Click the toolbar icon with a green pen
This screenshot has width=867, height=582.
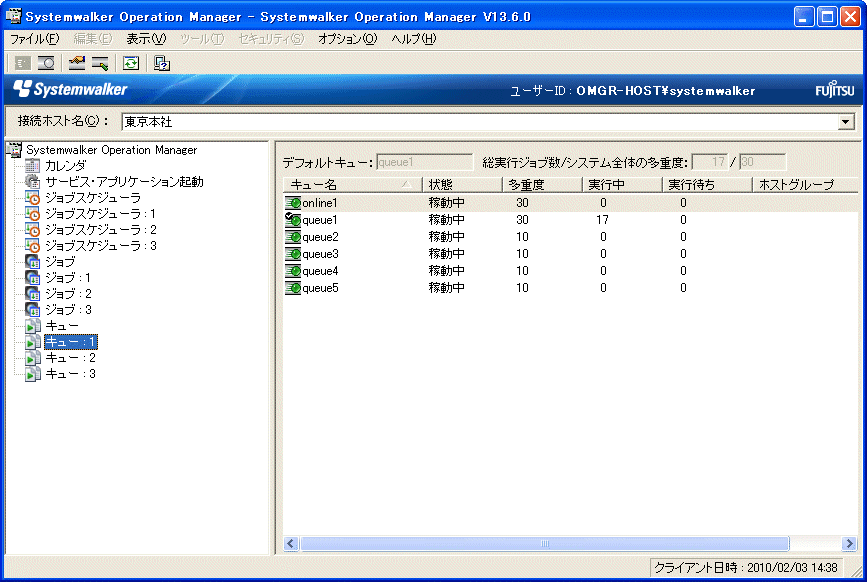click(x=100, y=64)
